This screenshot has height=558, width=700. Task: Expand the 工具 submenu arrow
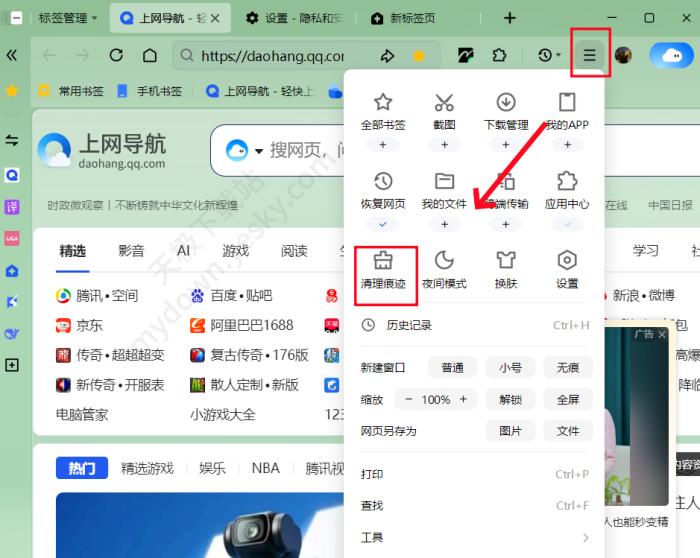pyautogui.click(x=585, y=538)
